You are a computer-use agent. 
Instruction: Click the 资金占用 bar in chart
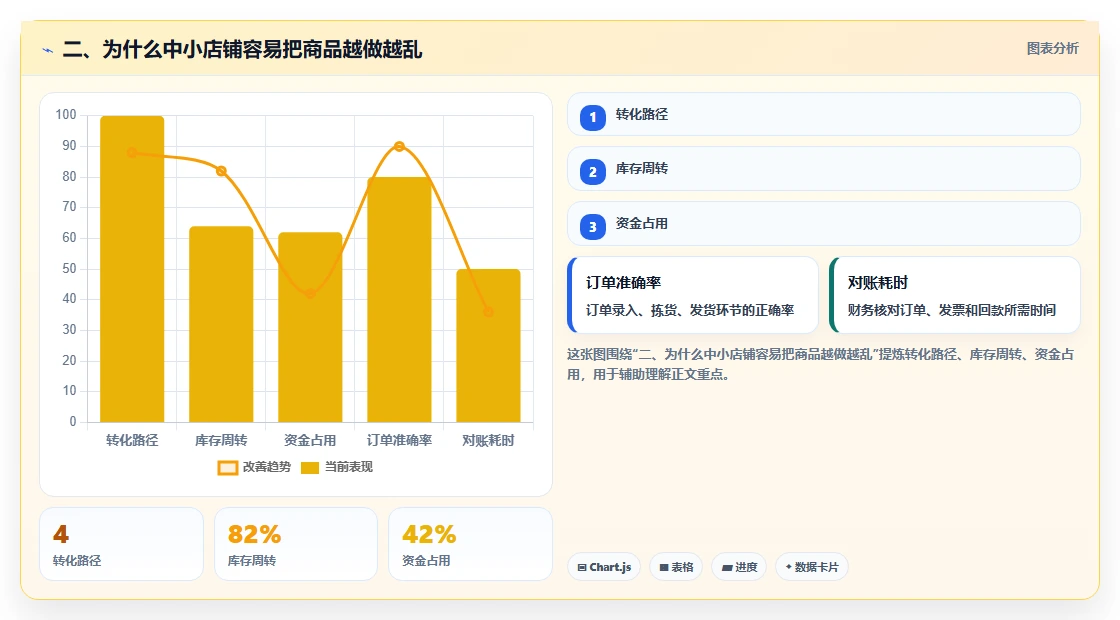pyautogui.click(x=310, y=327)
